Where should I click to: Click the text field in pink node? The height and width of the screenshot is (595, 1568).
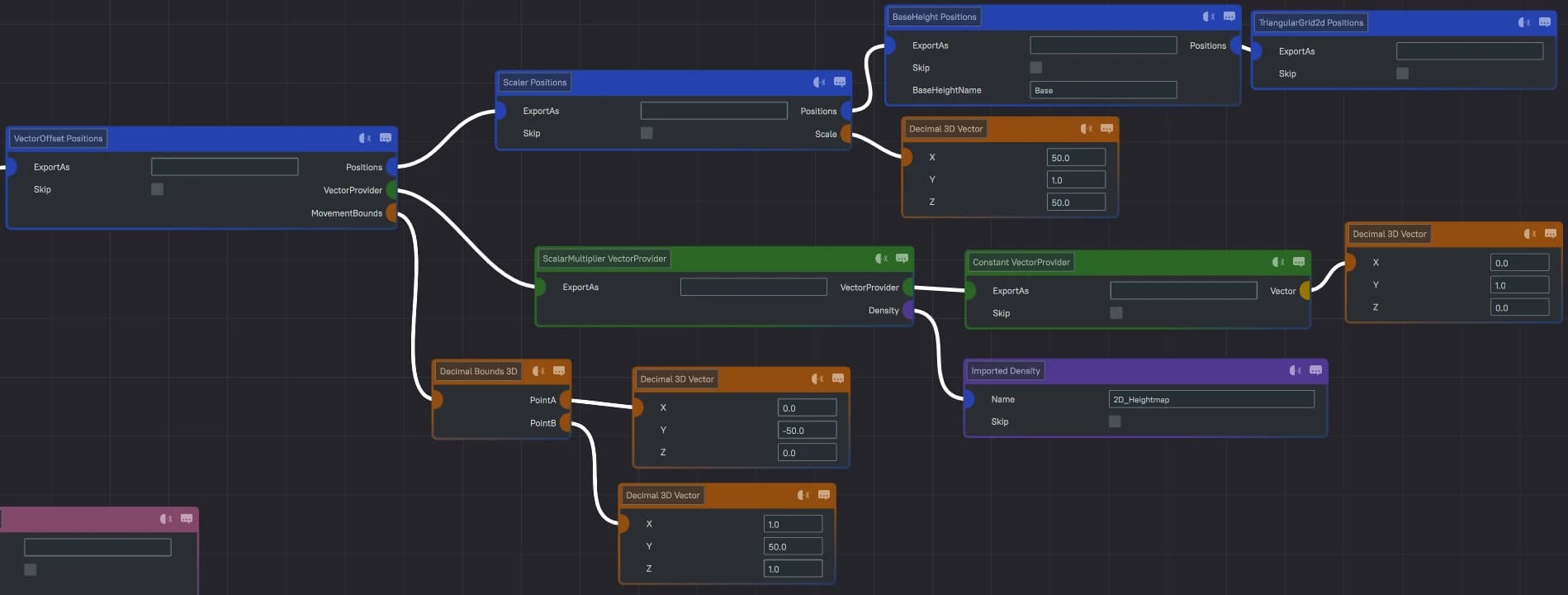point(97,547)
